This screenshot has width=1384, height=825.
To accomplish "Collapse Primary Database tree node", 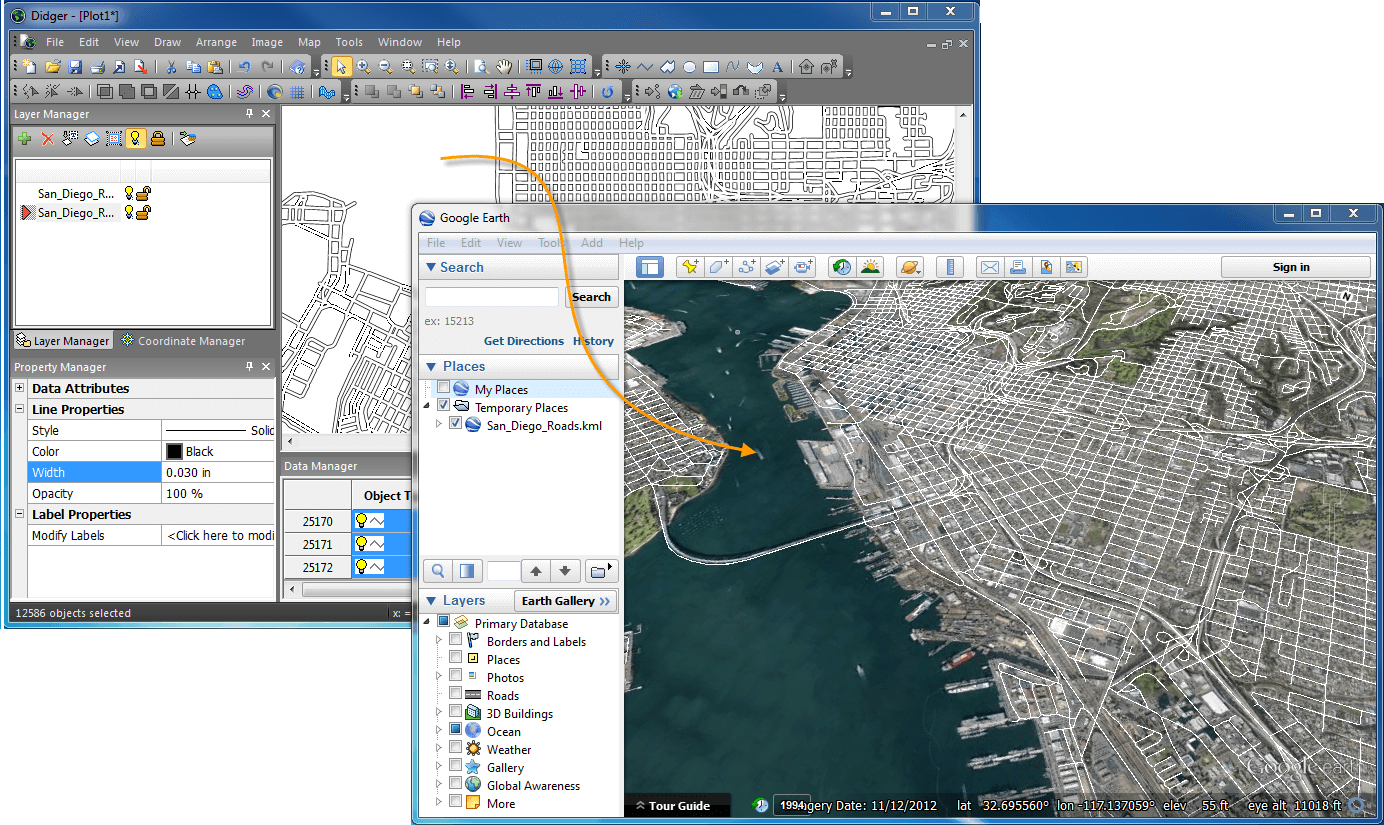I will 428,622.
